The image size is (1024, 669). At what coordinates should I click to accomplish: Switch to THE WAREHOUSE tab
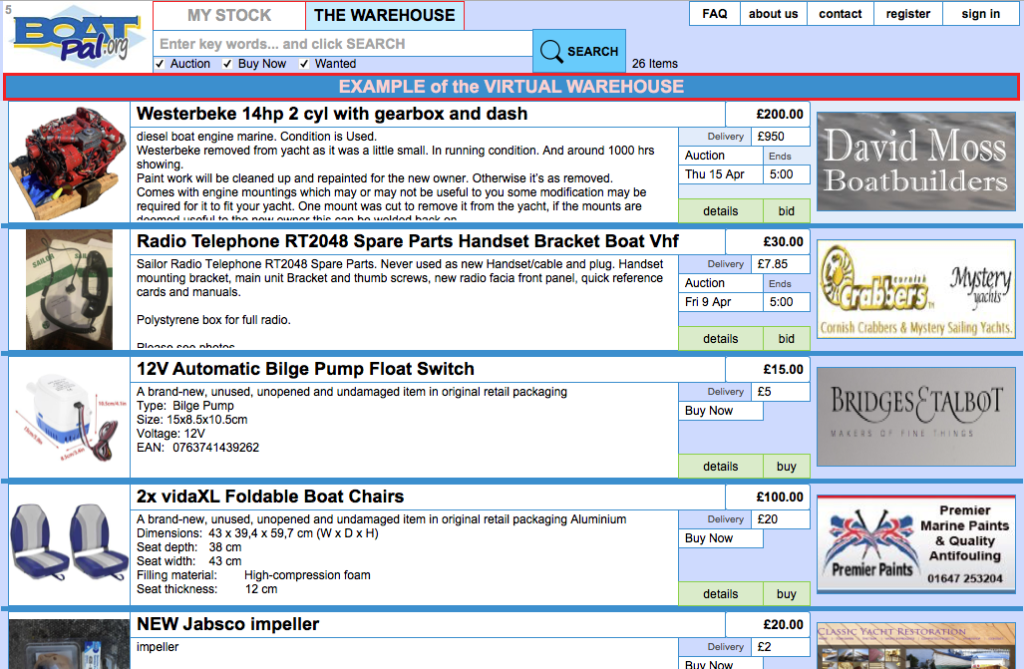385,15
